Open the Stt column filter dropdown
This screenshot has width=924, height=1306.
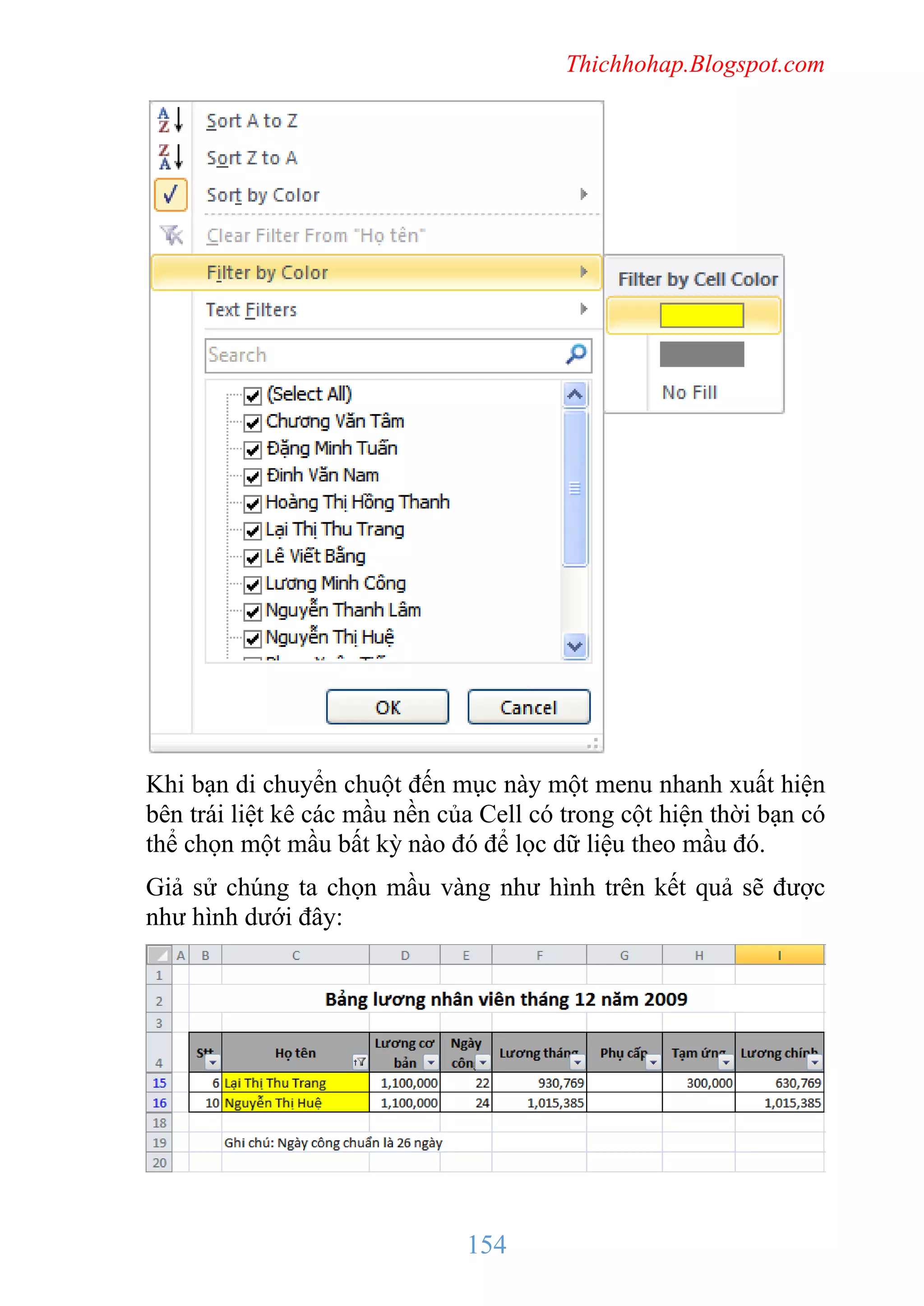pos(212,1062)
